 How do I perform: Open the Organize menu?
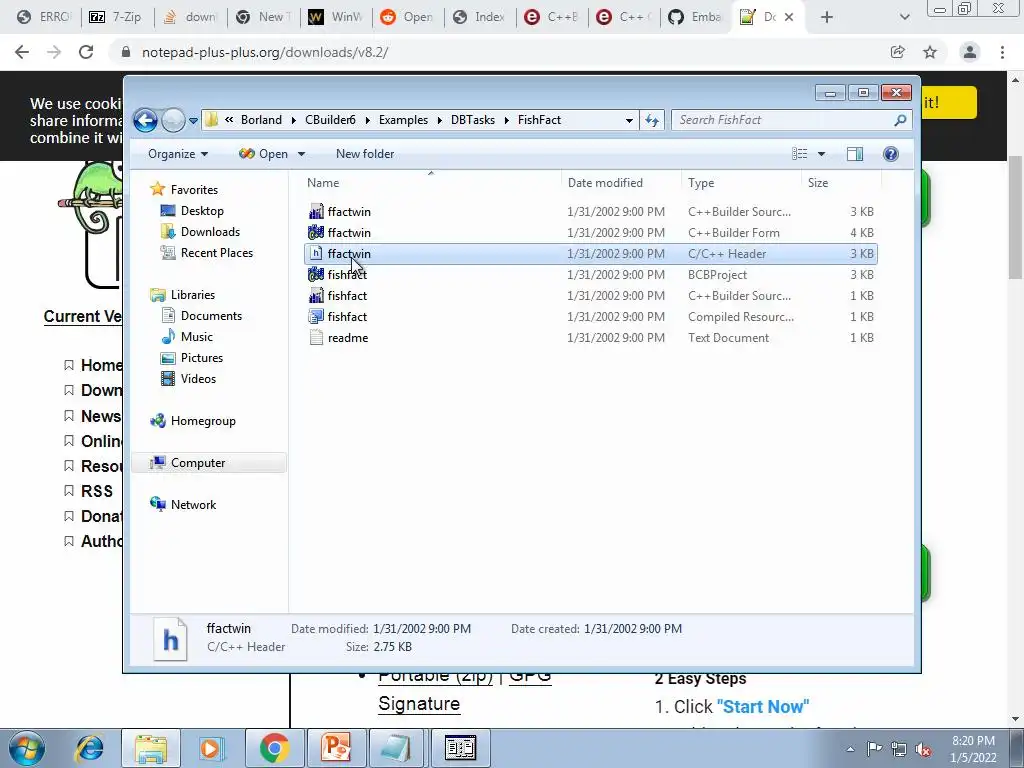(178, 154)
